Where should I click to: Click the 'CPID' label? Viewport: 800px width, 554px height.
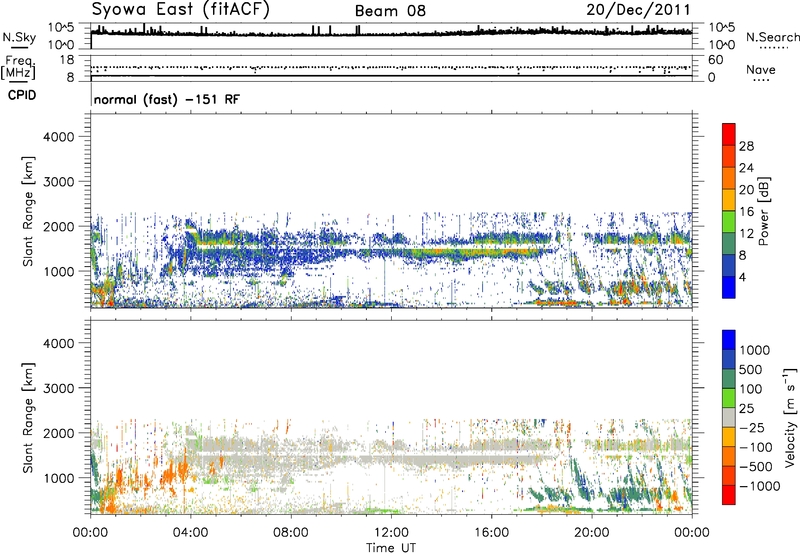click(x=22, y=95)
